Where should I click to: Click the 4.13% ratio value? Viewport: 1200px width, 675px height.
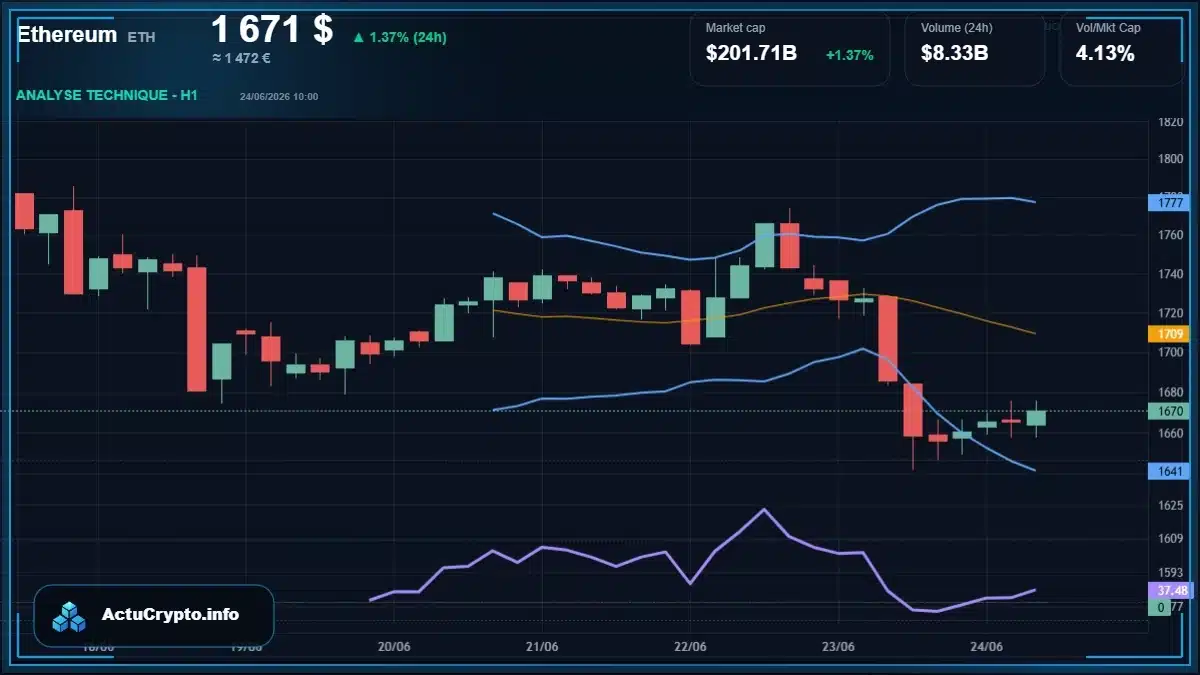click(x=1105, y=54)
